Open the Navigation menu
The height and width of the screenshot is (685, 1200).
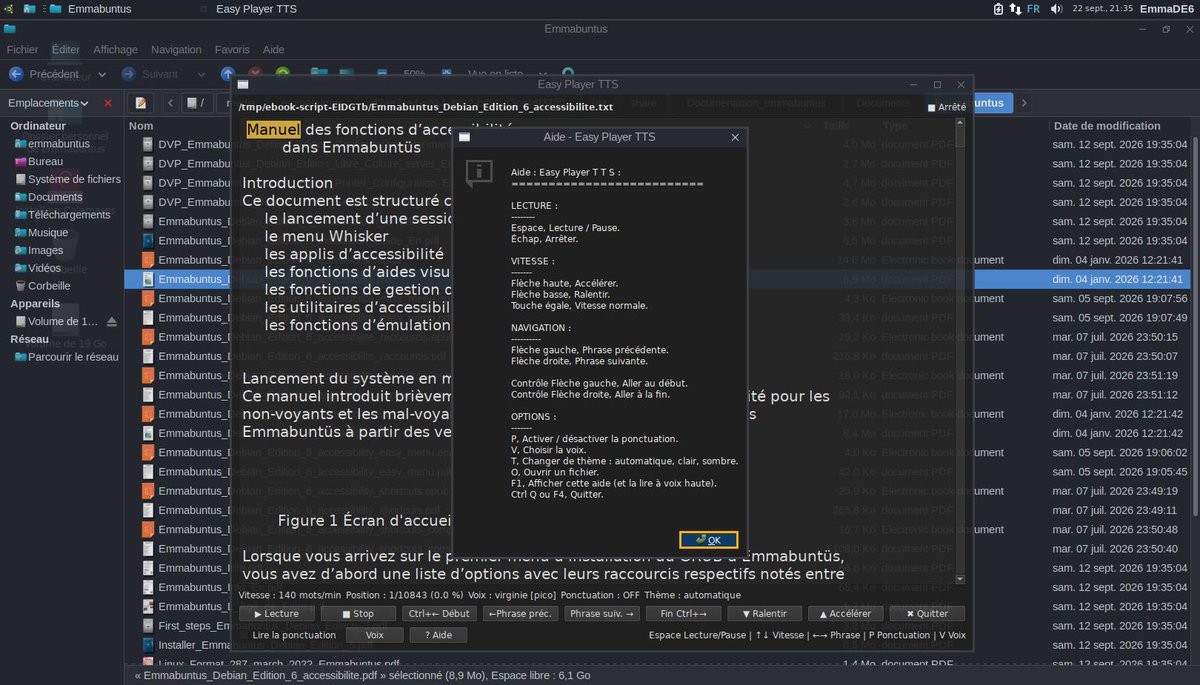(x=176, y=49)
